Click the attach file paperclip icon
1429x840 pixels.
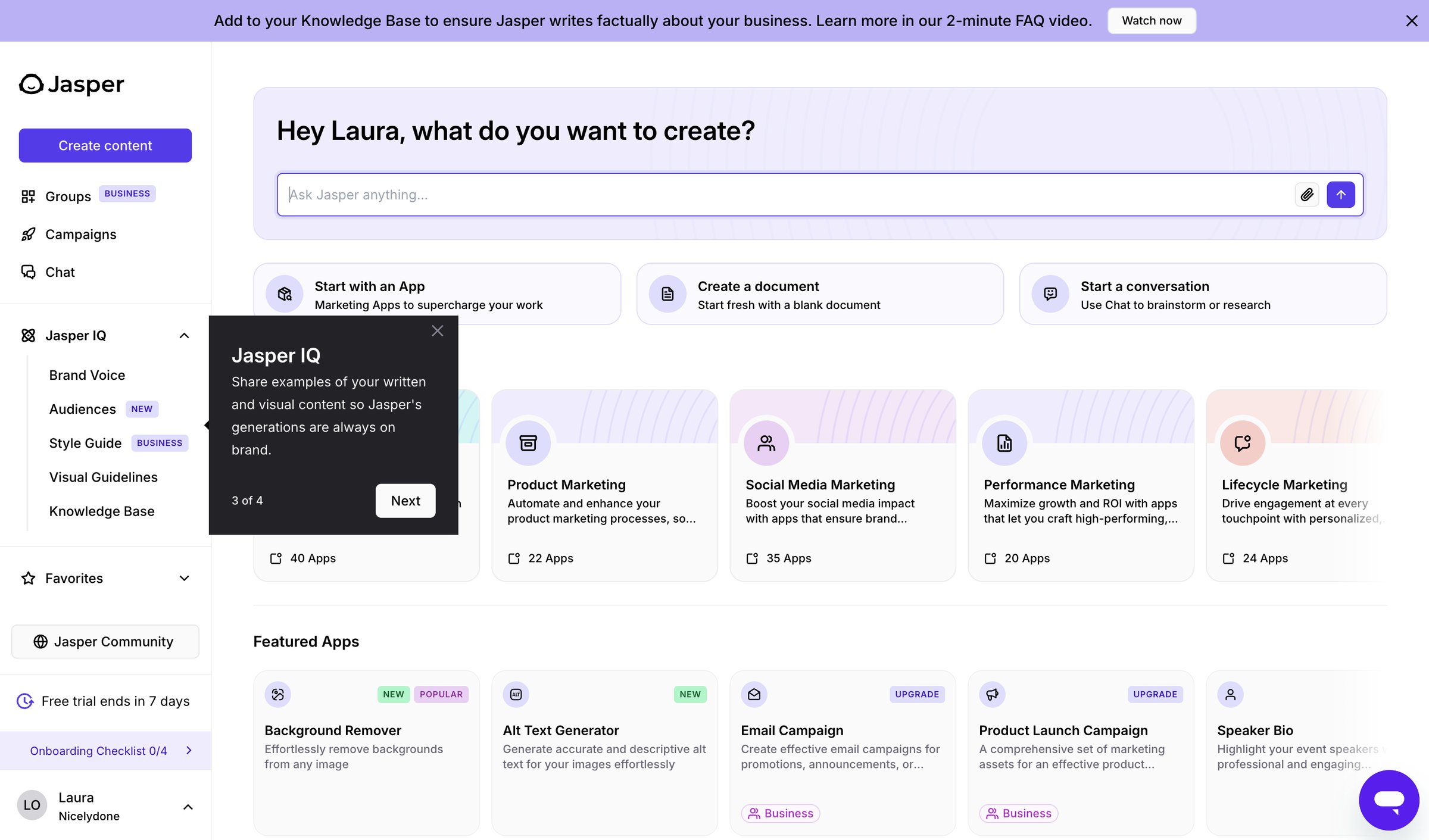pos(1307,195)
